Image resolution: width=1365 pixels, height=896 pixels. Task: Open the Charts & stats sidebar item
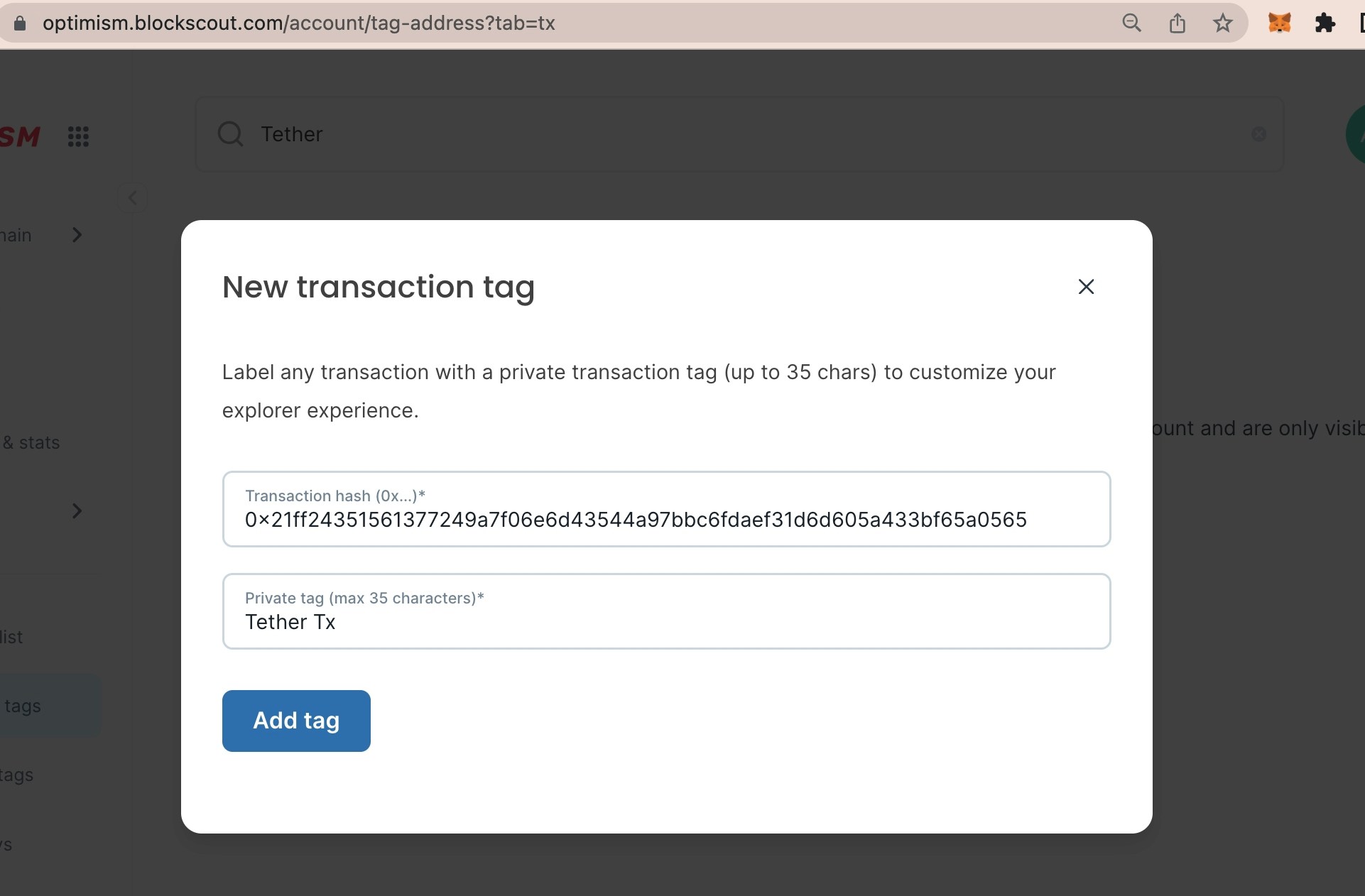[x=31, y=442]
